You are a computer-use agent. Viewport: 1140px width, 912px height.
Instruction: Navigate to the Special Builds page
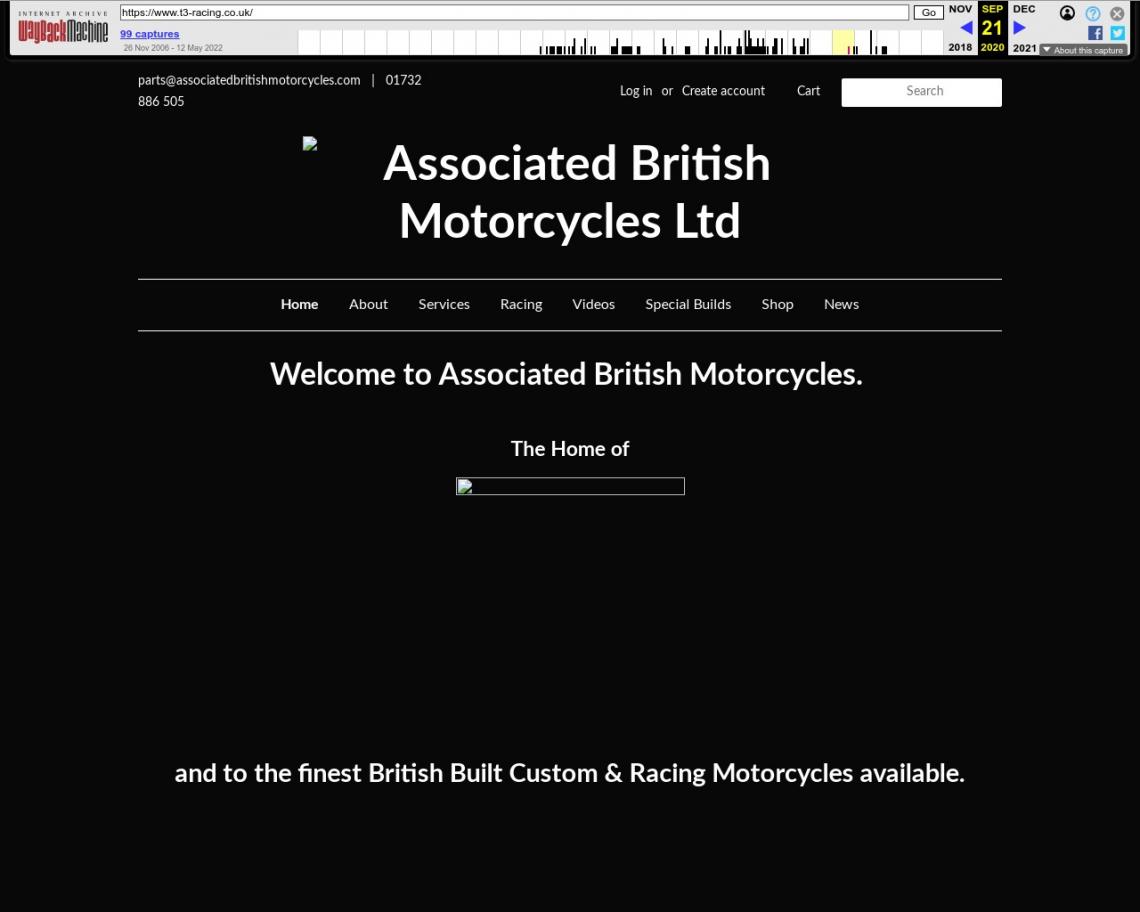click(688, 304)
